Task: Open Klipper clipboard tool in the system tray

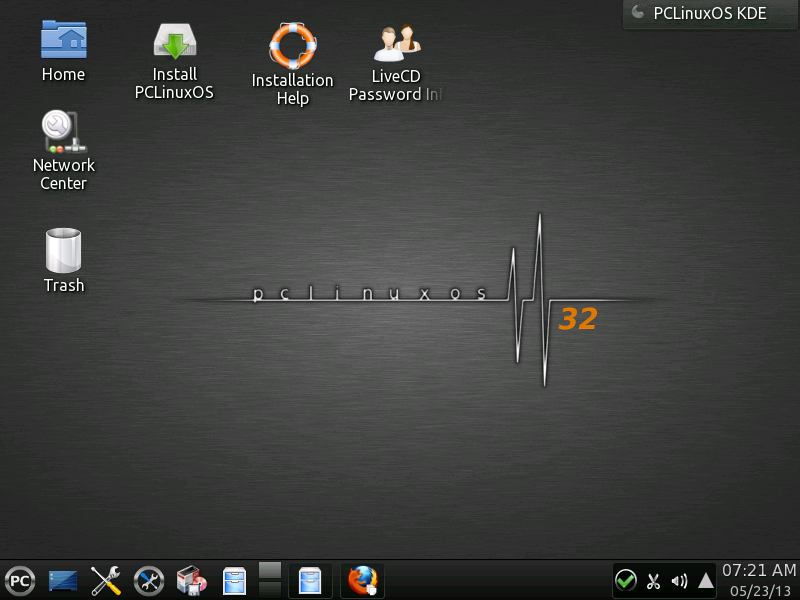Action: pos(653,580)
